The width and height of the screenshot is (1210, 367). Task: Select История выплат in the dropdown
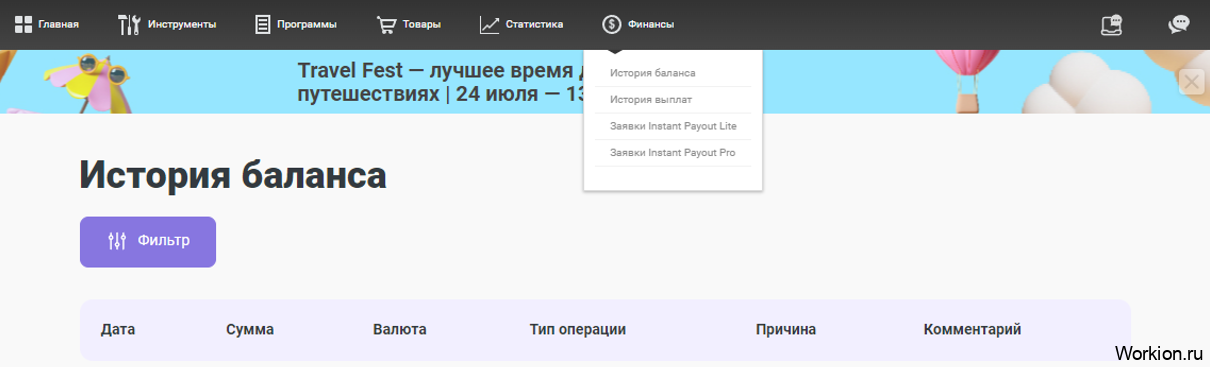(651, 100)
